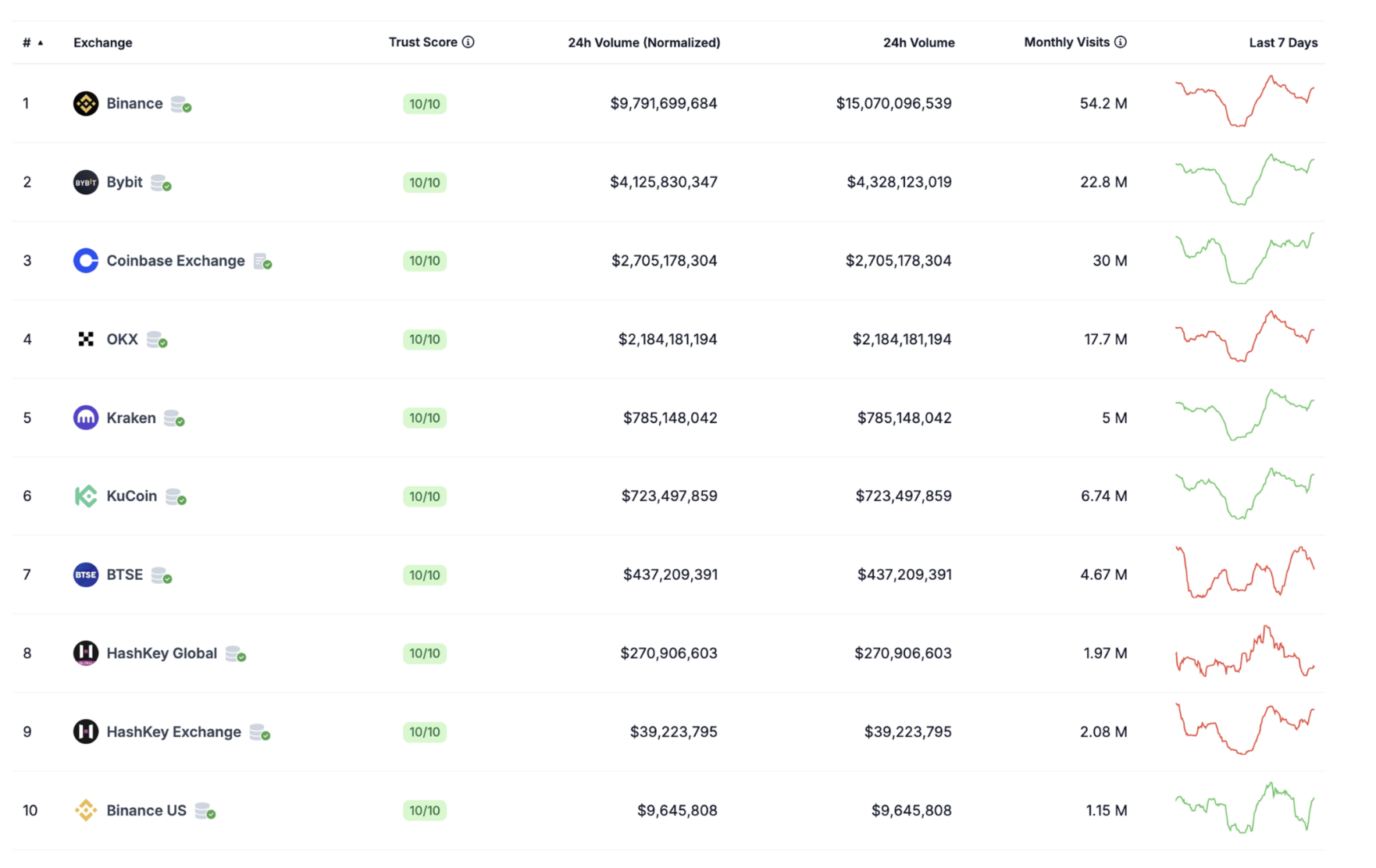Click the Bybit logo icon
1376x868 pixels.
(85, 183)
